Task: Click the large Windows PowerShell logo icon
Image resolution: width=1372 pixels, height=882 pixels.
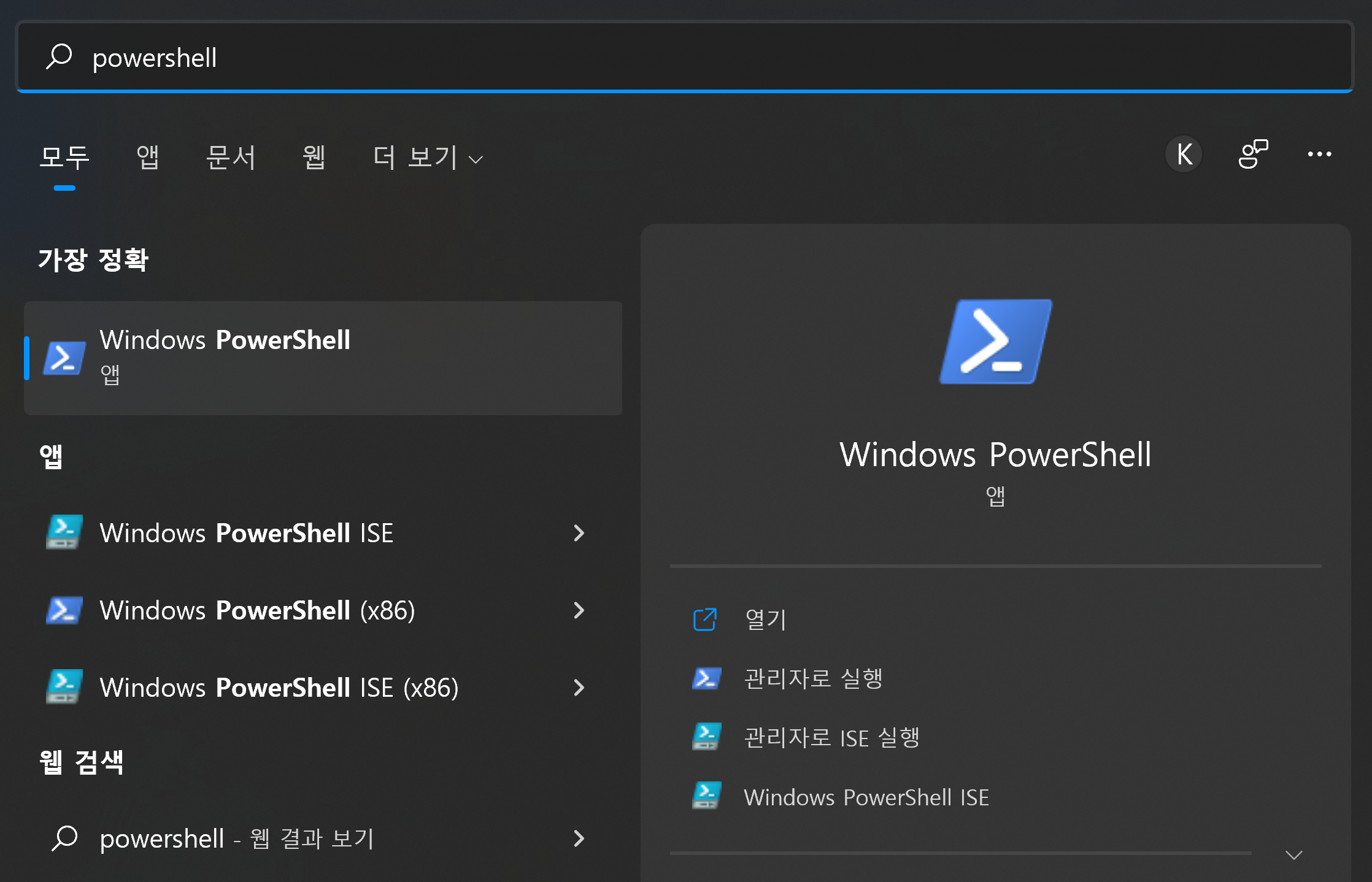Action: tap(995, 342)
